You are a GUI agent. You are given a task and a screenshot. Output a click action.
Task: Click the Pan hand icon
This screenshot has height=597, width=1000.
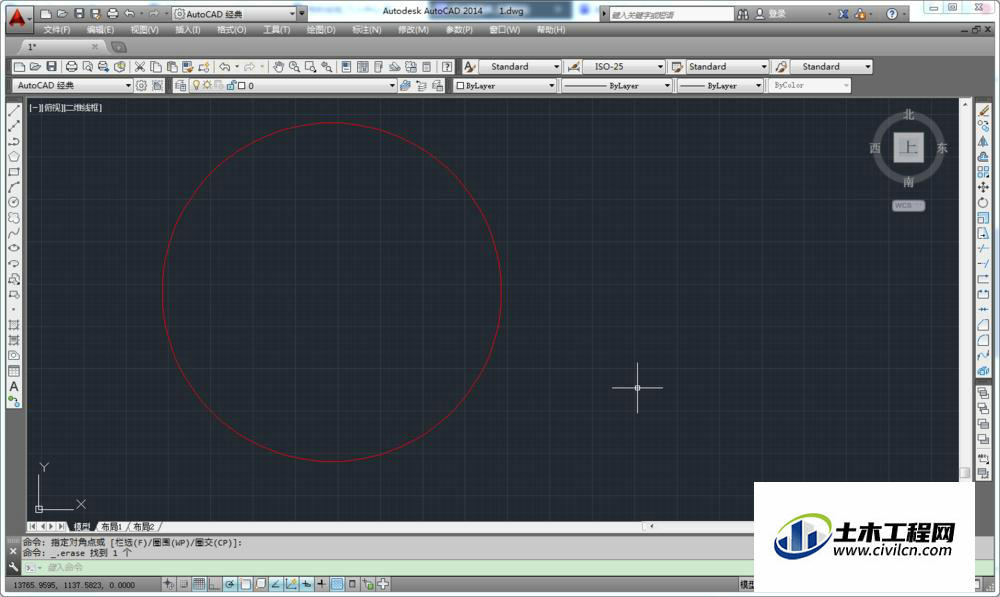[278, 66]
